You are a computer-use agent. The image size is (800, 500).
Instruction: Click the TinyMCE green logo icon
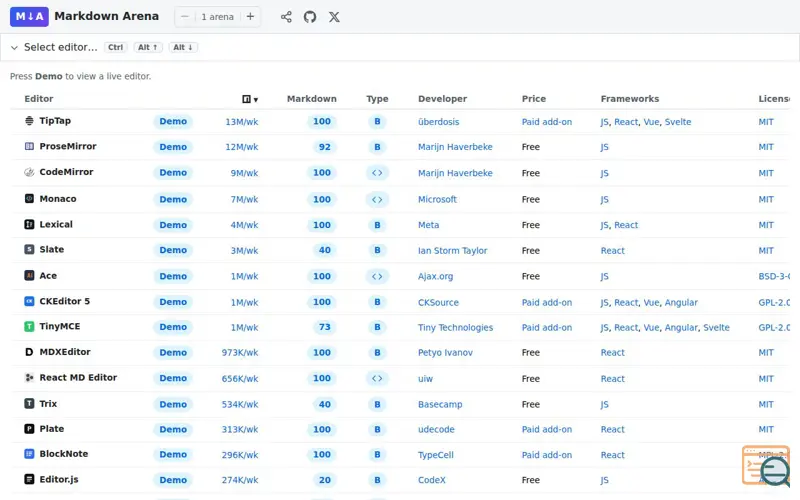[x=29, y=327]
